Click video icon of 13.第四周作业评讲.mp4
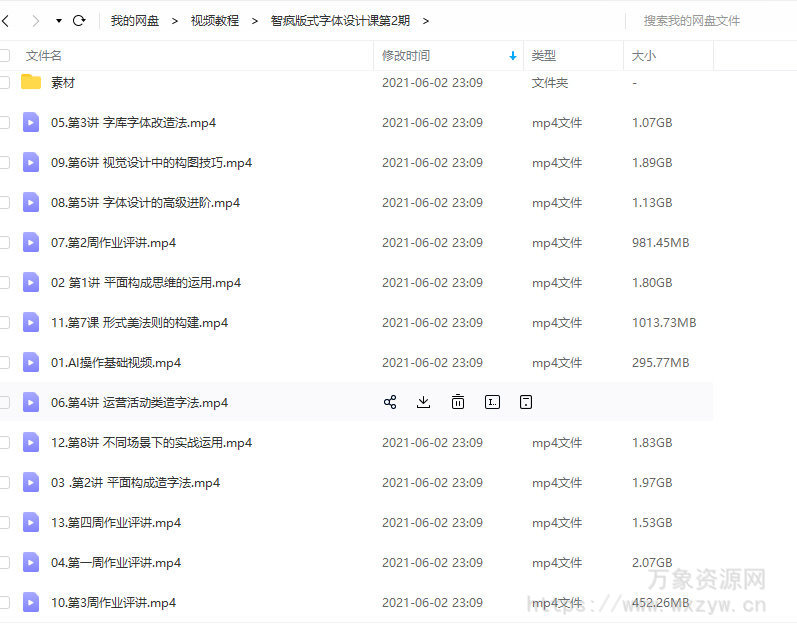This screenshot has width=797, height=639. [x=31, y=522]
